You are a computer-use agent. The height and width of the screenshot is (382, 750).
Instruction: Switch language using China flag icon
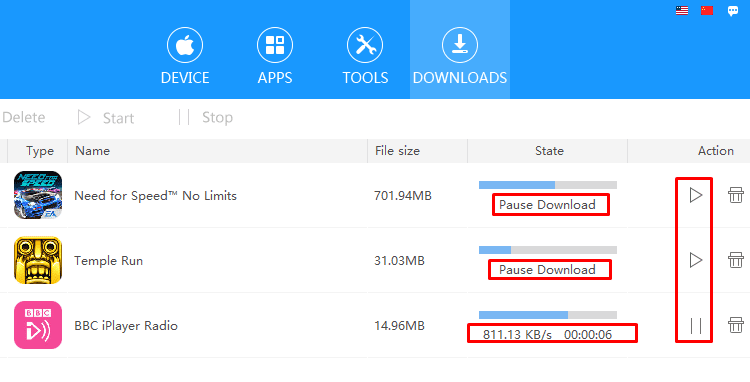tap(707, 11)
